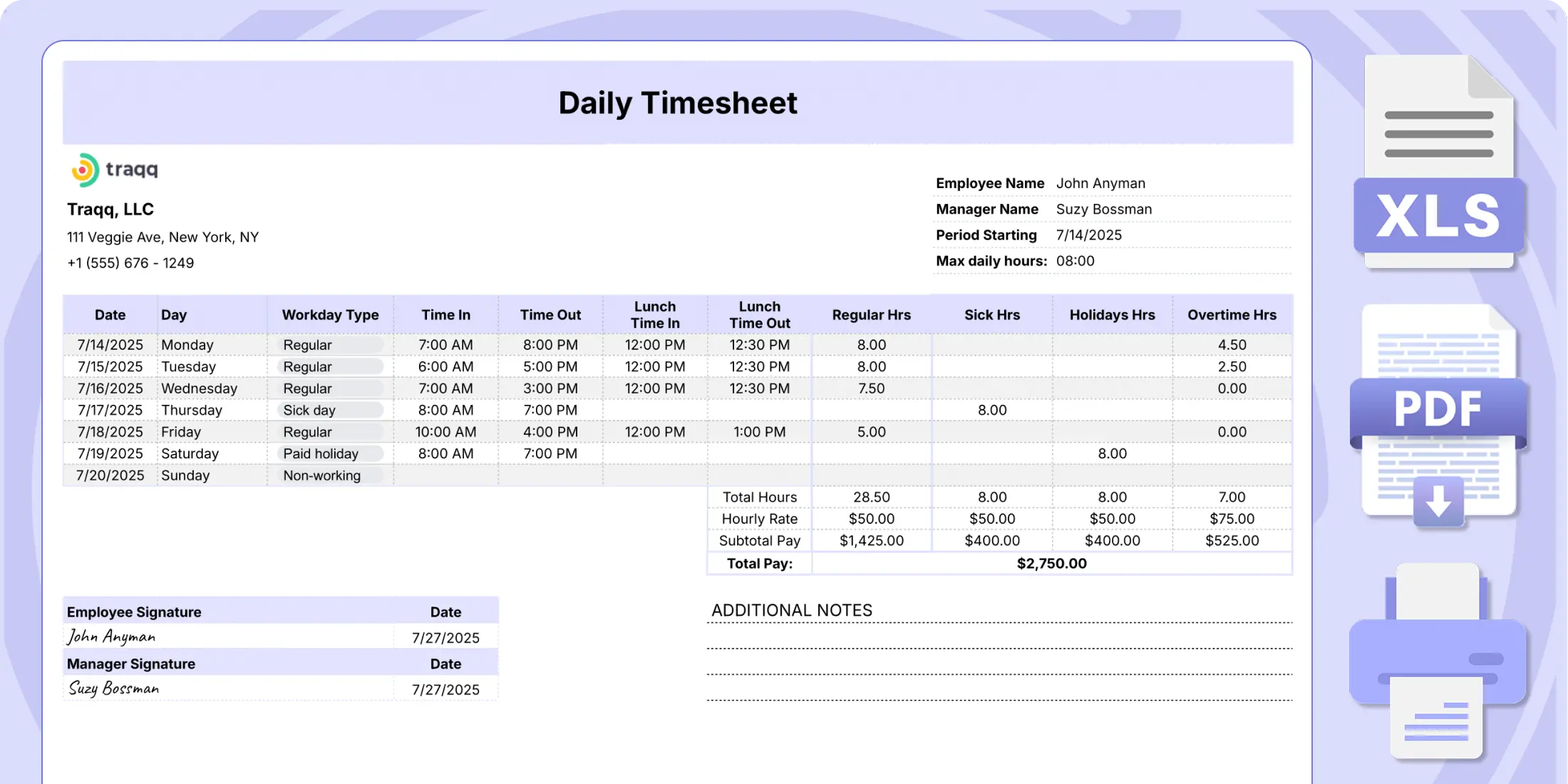
Task: Open the Workday Type dropdown for Tuesday
Action: coord(330,366)
